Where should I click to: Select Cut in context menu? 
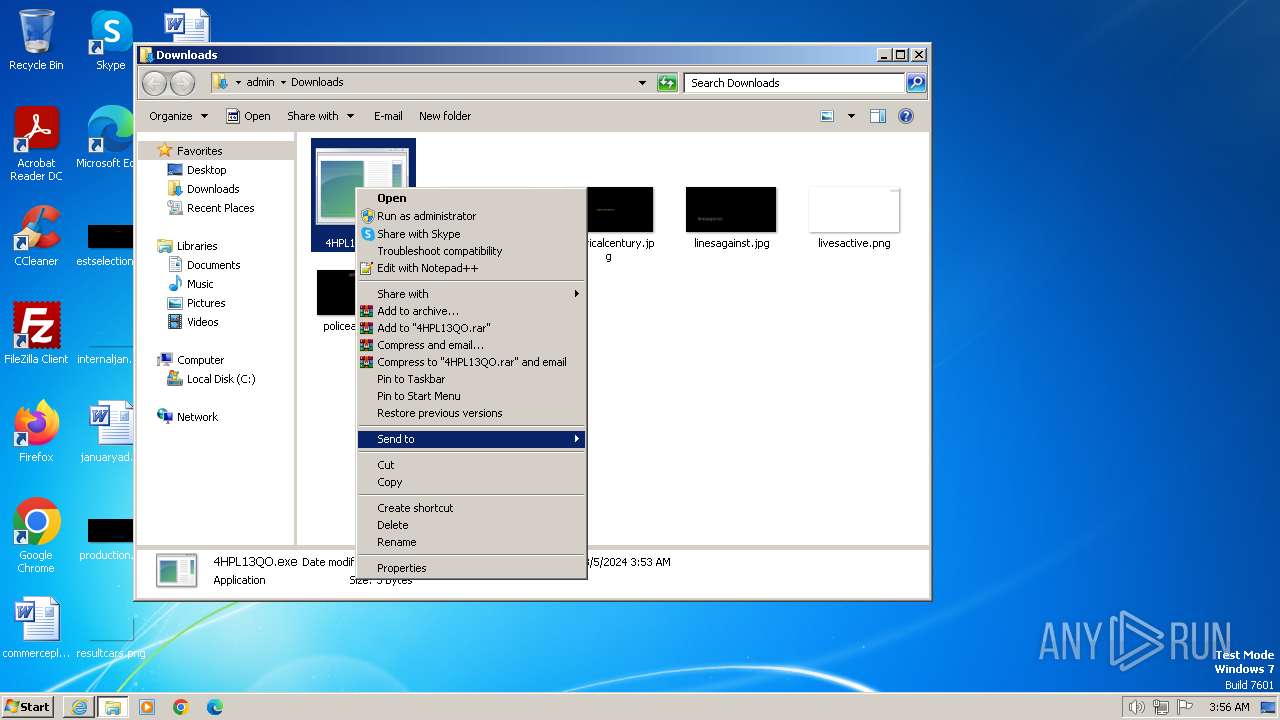tap(471, 465)
